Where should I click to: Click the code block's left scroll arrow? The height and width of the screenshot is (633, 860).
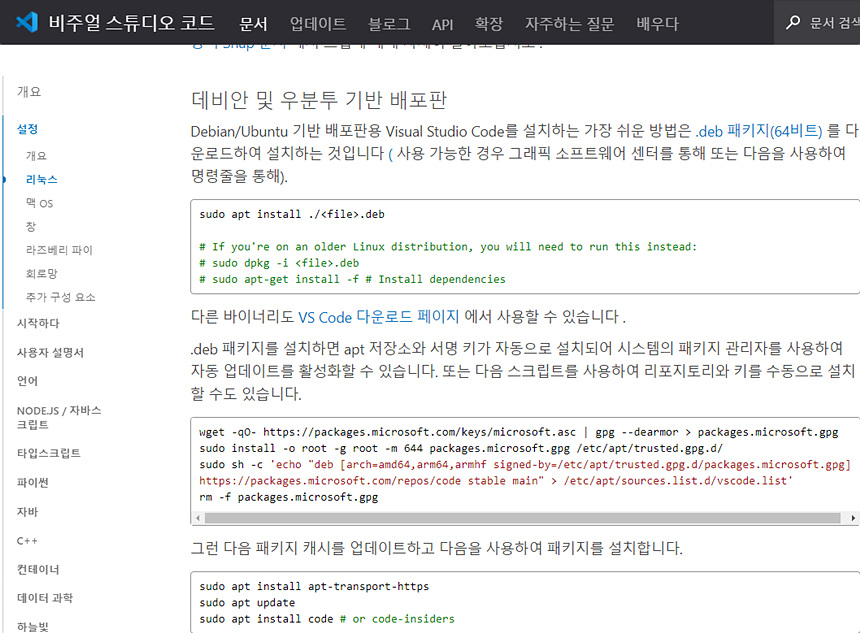(197, 518)
